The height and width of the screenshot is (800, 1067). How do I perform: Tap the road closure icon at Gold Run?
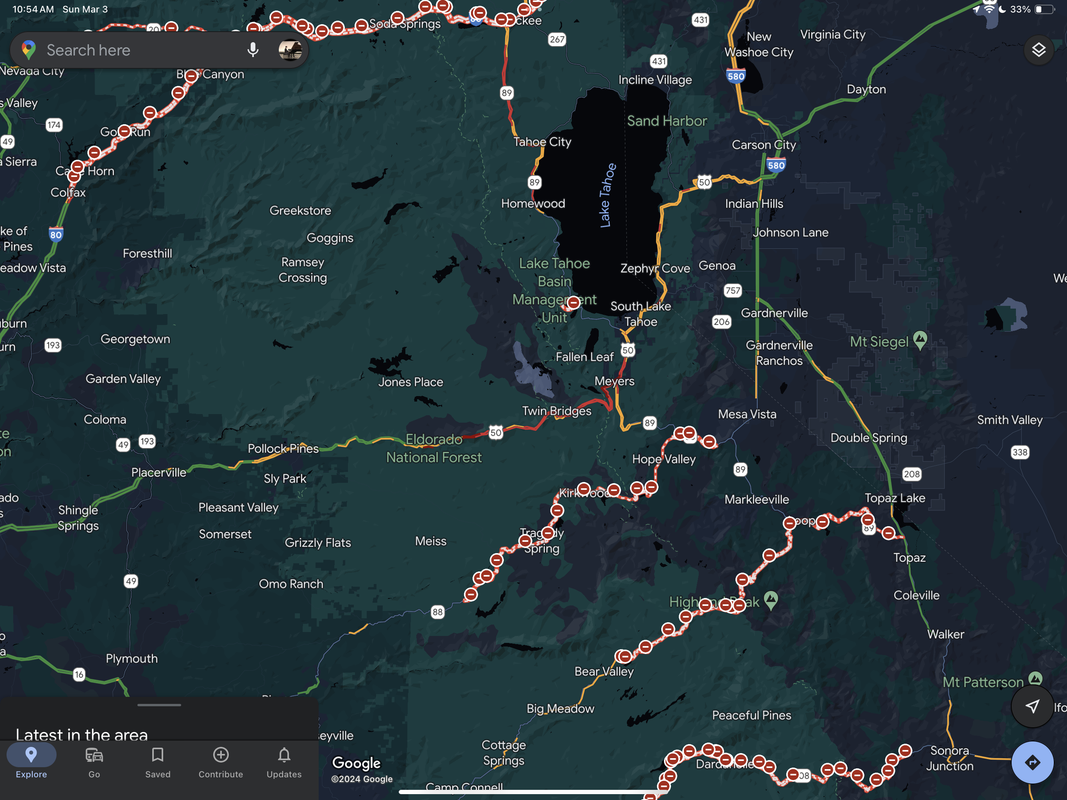(x=124, y=131)
